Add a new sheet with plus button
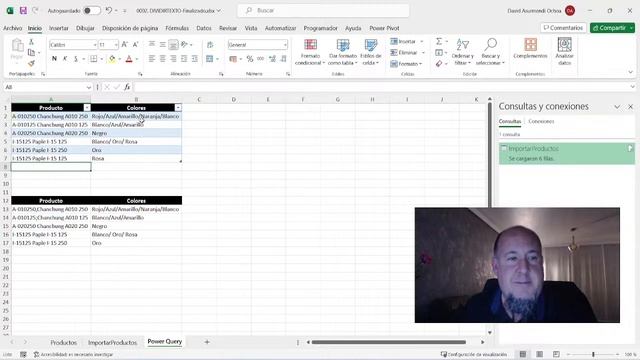 [x=207, y=342]
